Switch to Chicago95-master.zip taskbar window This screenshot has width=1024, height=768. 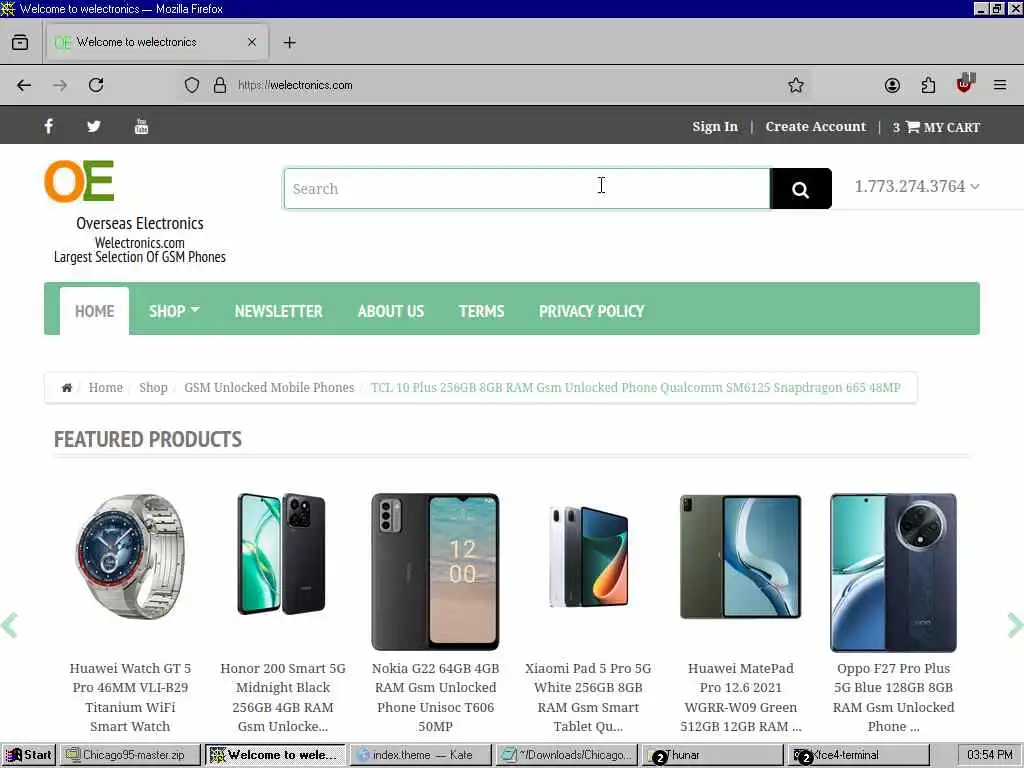(131, 755)
